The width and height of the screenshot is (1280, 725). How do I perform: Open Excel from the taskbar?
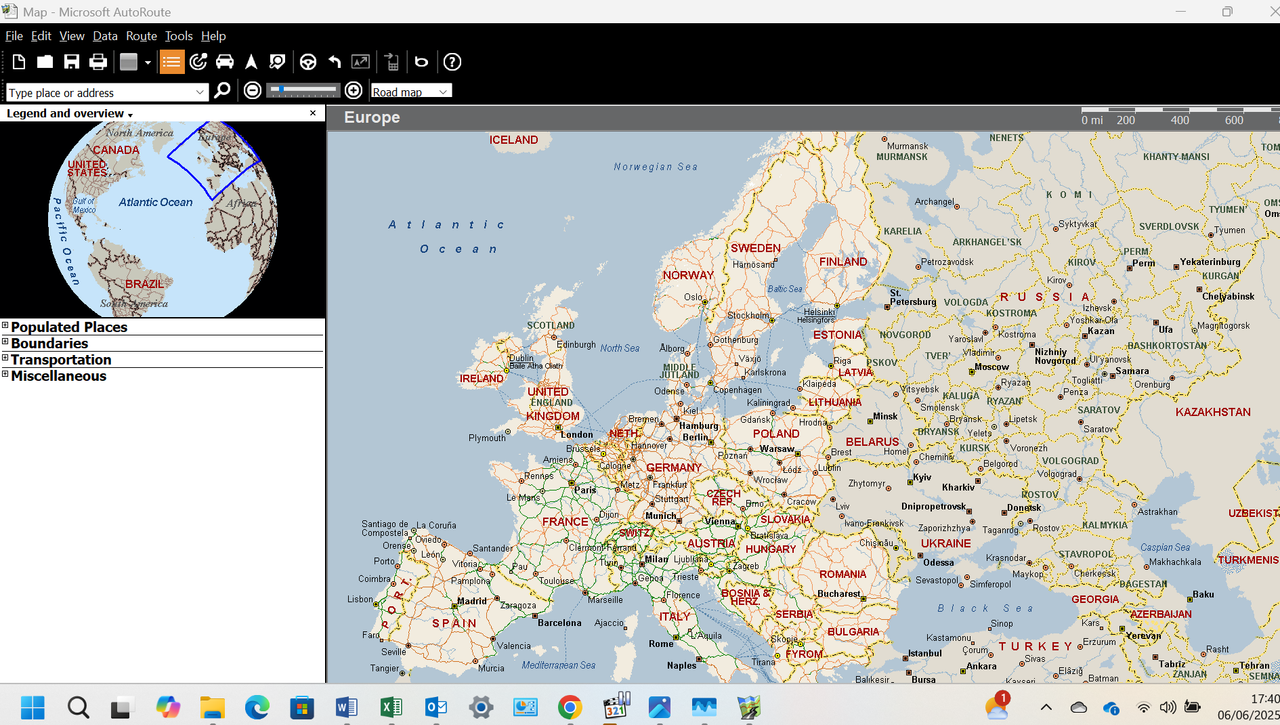point(391,708)
